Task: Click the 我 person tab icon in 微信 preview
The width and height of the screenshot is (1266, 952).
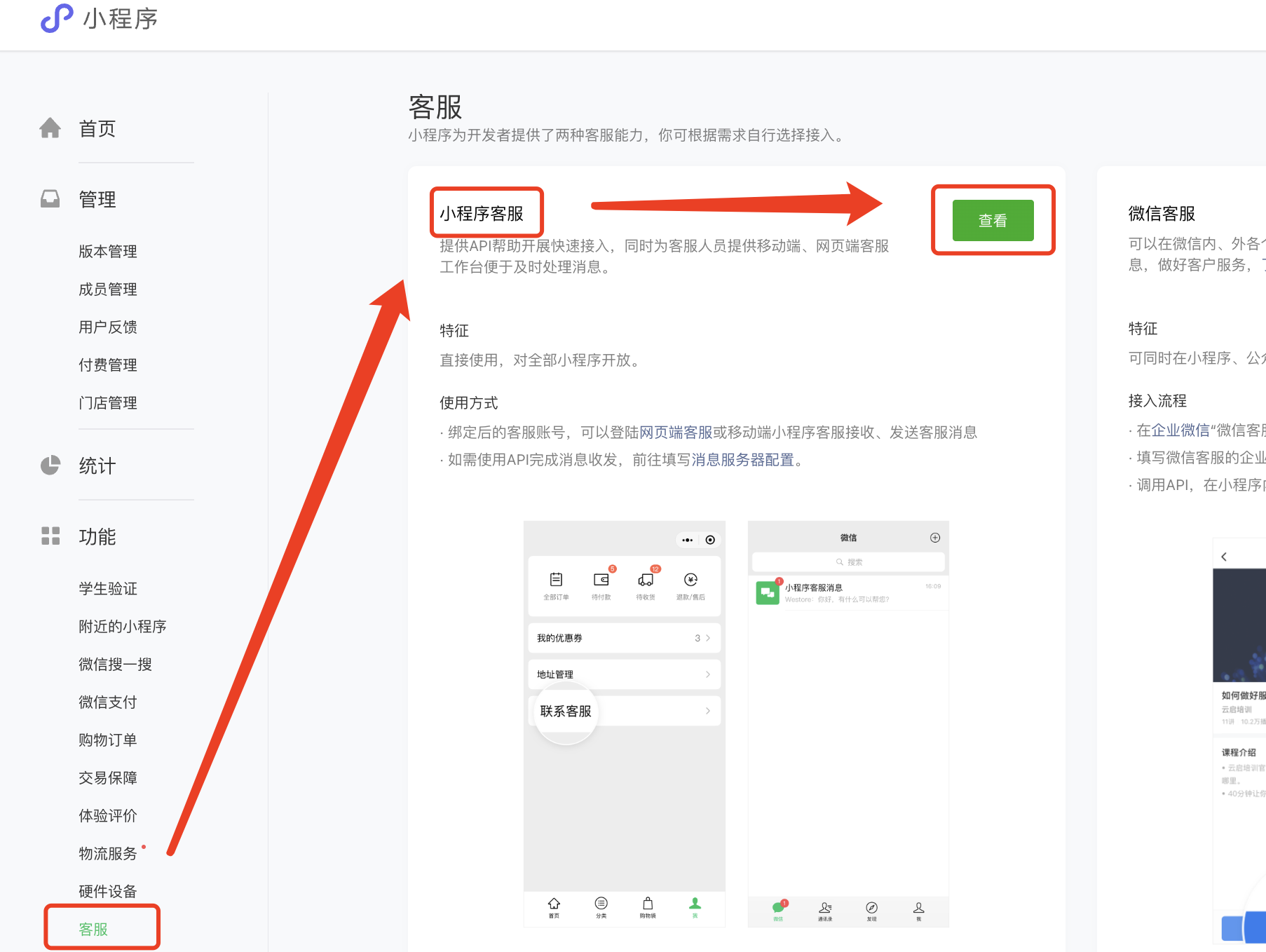Action: click(918, 907)
